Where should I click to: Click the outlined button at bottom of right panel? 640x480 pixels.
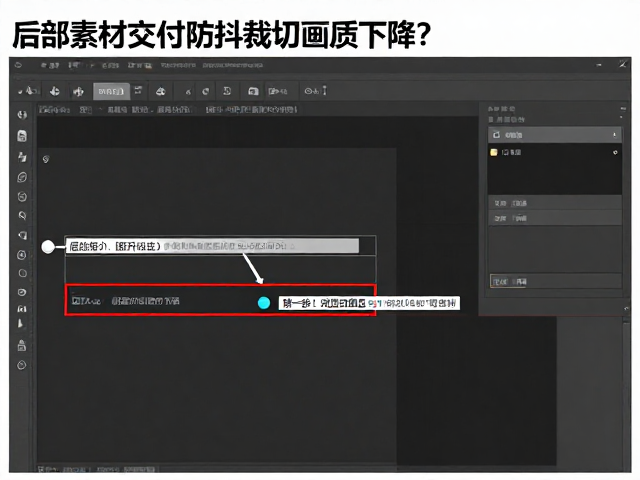pos(510,282)
